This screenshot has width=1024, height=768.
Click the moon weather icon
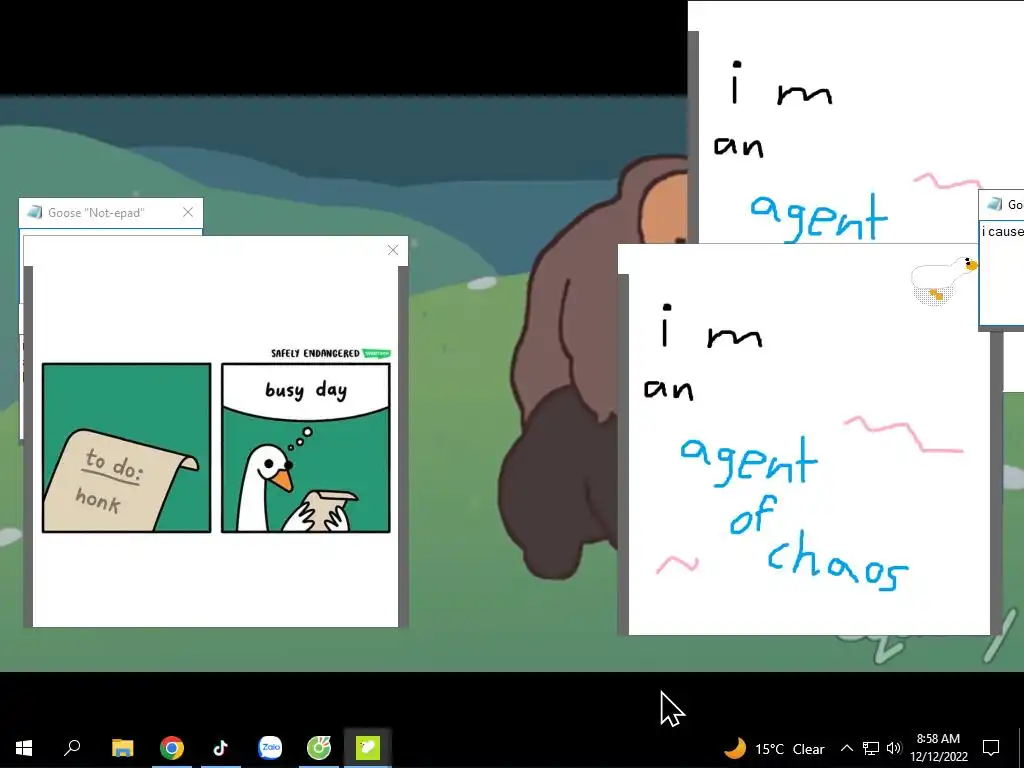pos(735,748)
